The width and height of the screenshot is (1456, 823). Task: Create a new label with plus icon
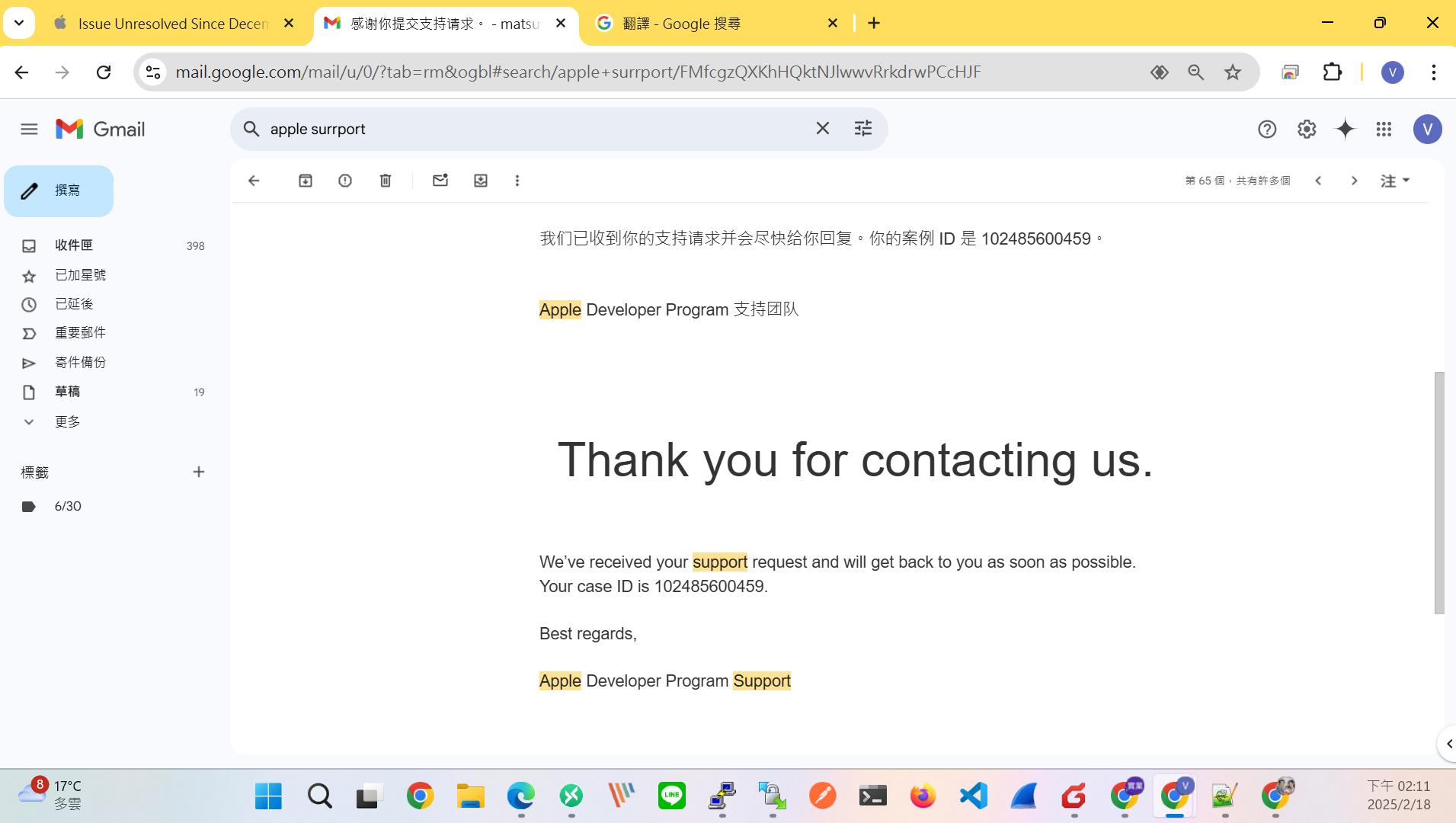click(199, 472)
